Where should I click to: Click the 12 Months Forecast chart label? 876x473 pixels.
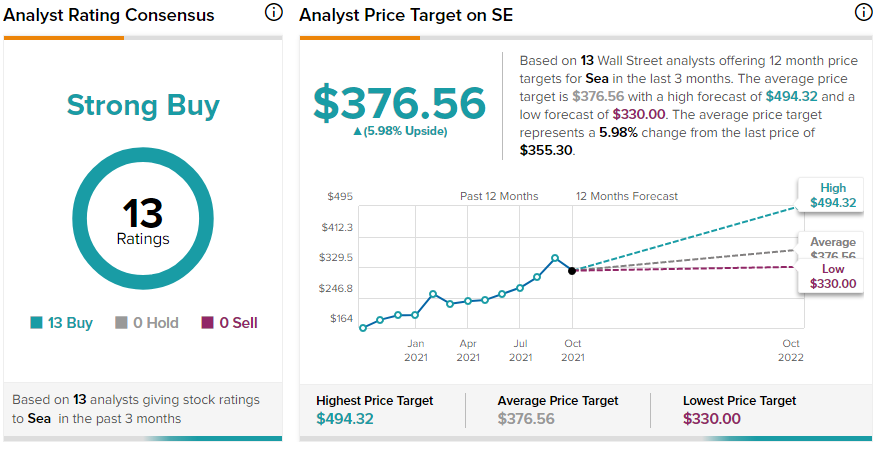[627, 197]
